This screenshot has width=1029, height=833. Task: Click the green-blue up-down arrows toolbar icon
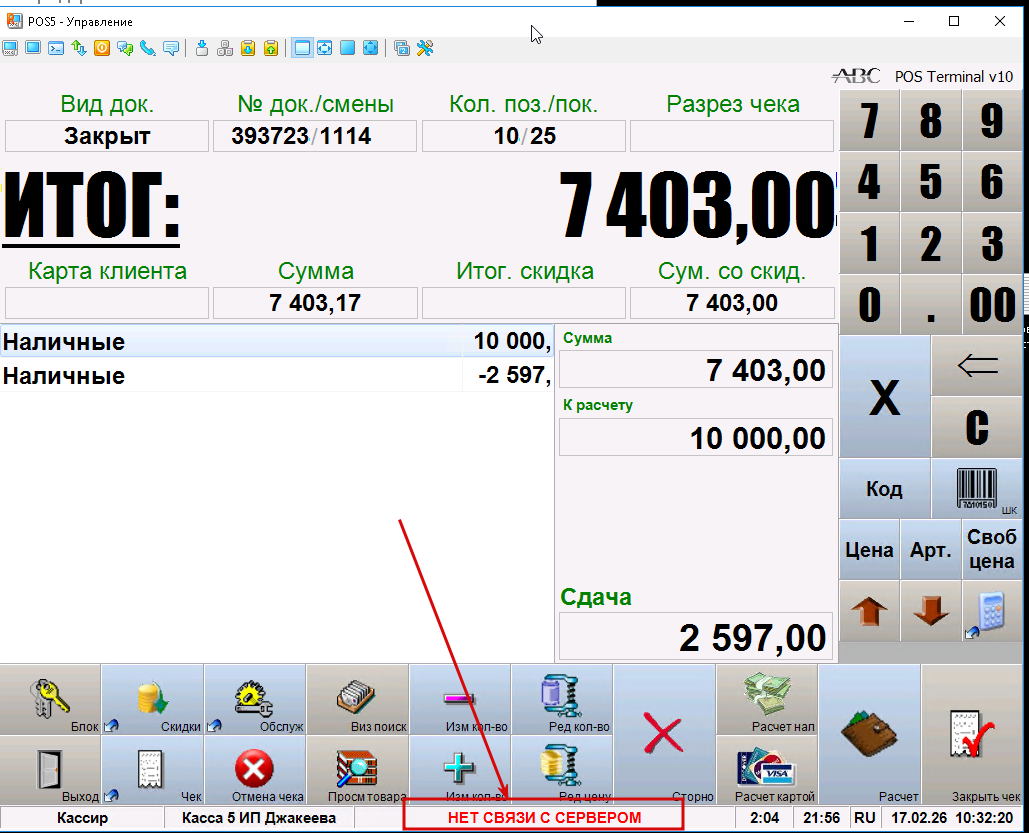(x=79, y=48)
